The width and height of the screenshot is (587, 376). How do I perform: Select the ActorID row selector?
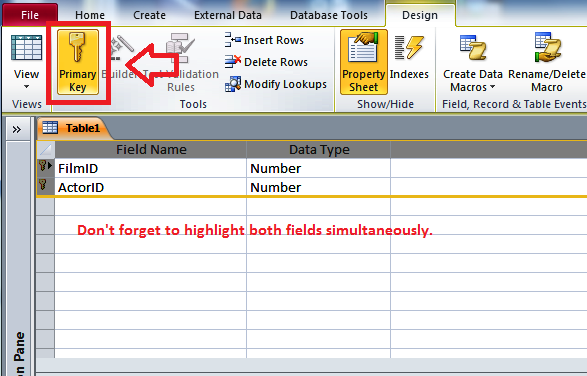(x=46, y=187)
